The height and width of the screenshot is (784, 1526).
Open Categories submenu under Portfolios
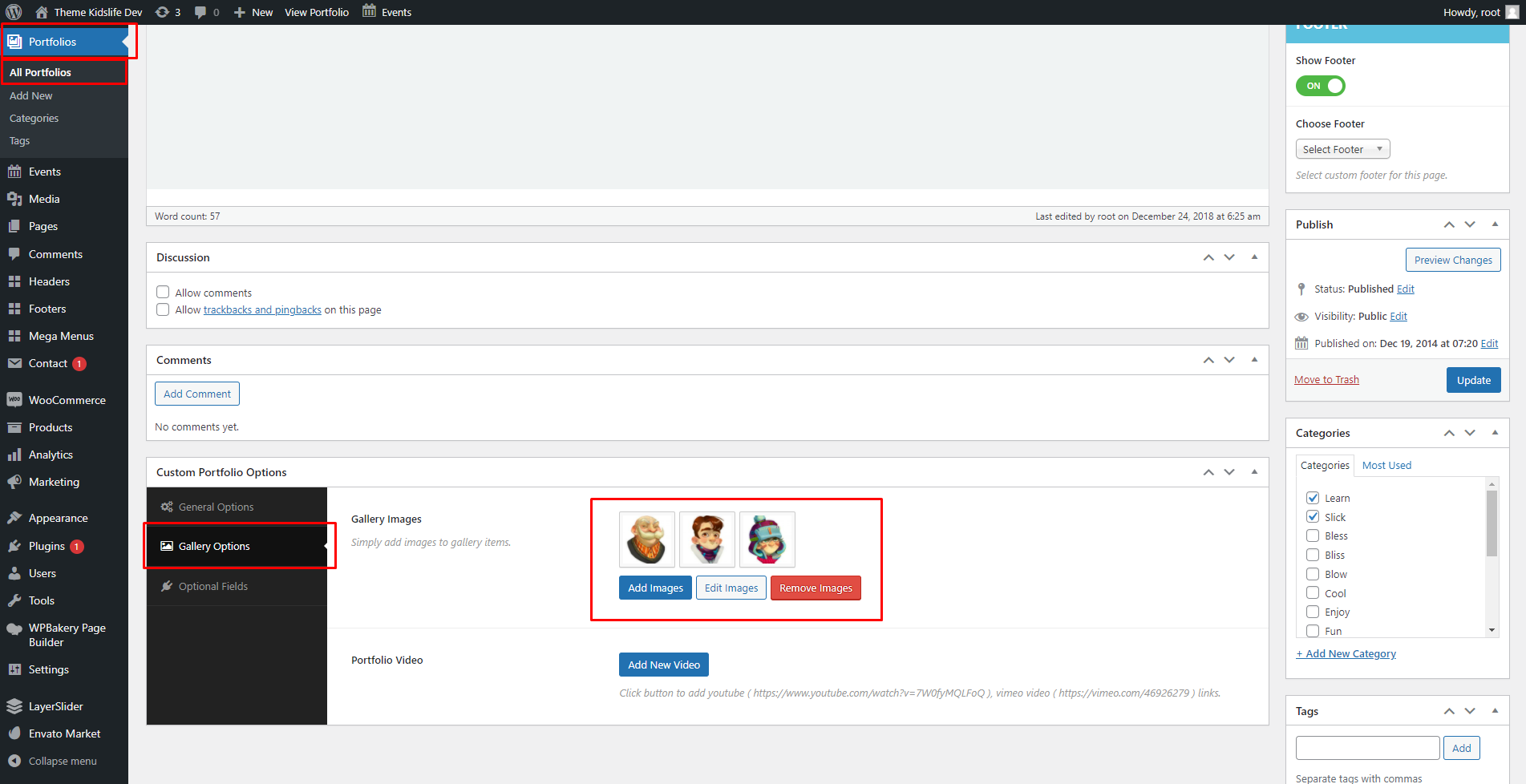coord(34,118)
